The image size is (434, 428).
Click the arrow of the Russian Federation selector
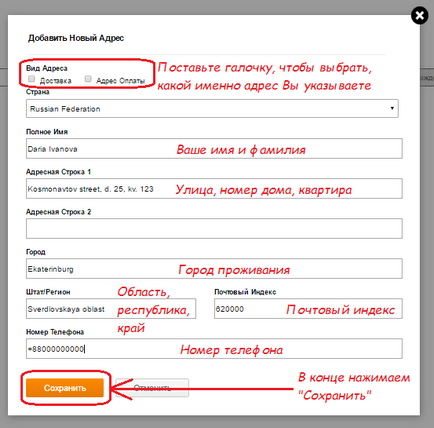[392, 108]
